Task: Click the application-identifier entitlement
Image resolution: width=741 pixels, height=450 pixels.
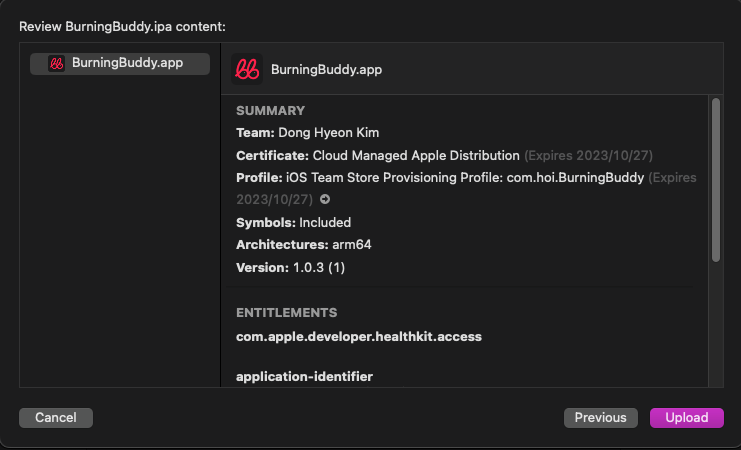Action: click(x=304, y=377)
